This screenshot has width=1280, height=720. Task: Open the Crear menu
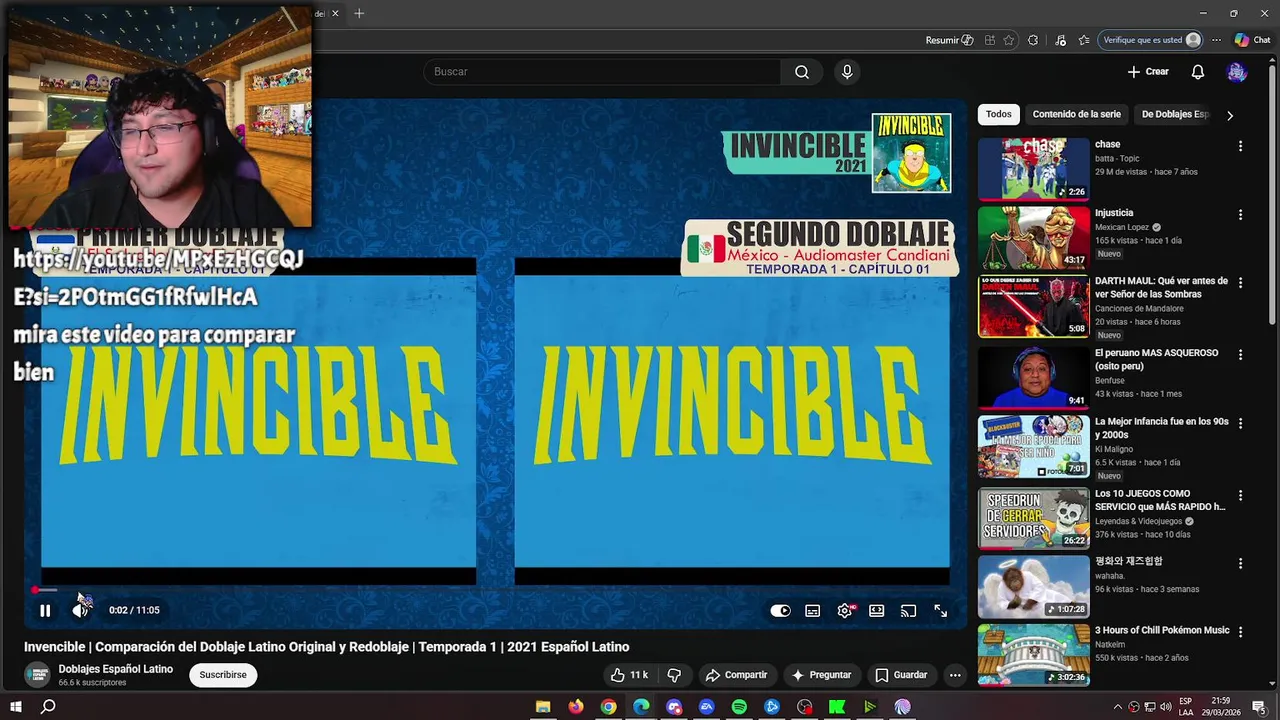click(x=1148, y=72)
